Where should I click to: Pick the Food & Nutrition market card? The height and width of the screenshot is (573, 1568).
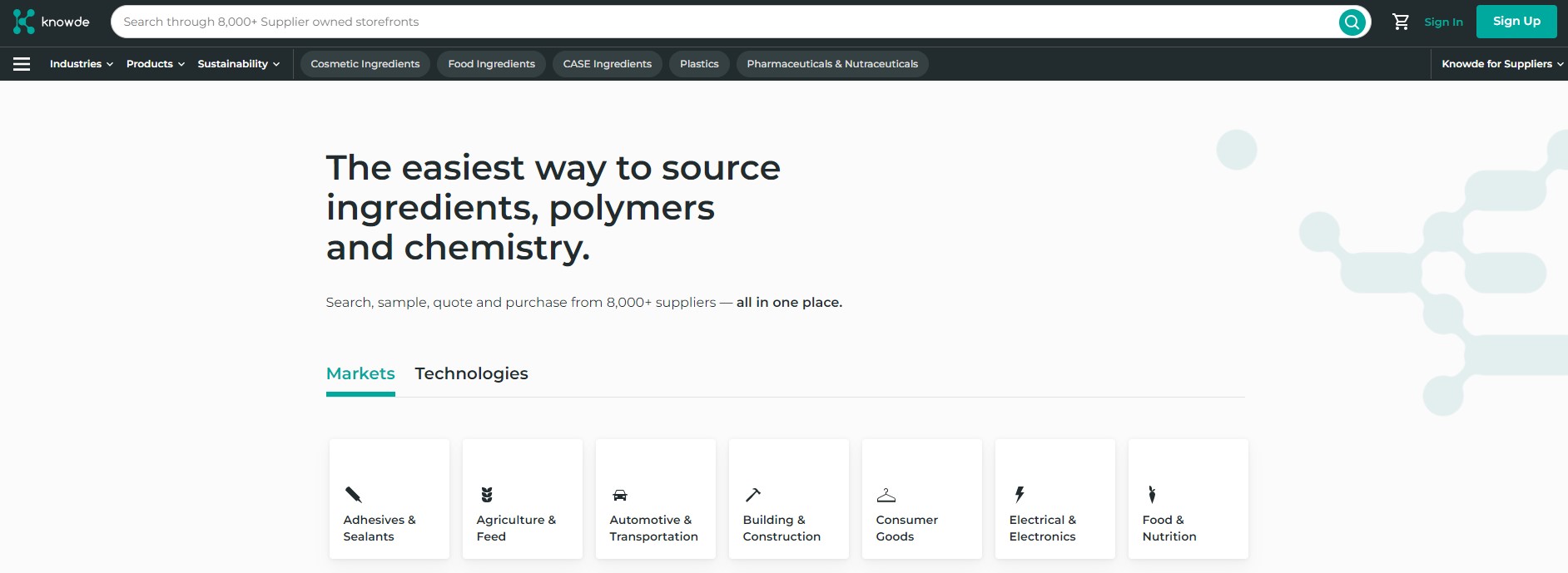[1188, 499]
